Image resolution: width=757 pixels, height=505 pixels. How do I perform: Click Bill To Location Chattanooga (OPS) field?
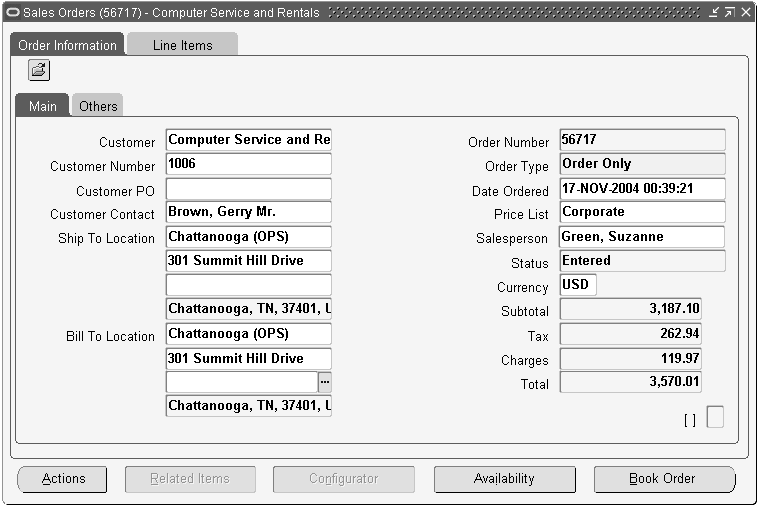[249, 334]
